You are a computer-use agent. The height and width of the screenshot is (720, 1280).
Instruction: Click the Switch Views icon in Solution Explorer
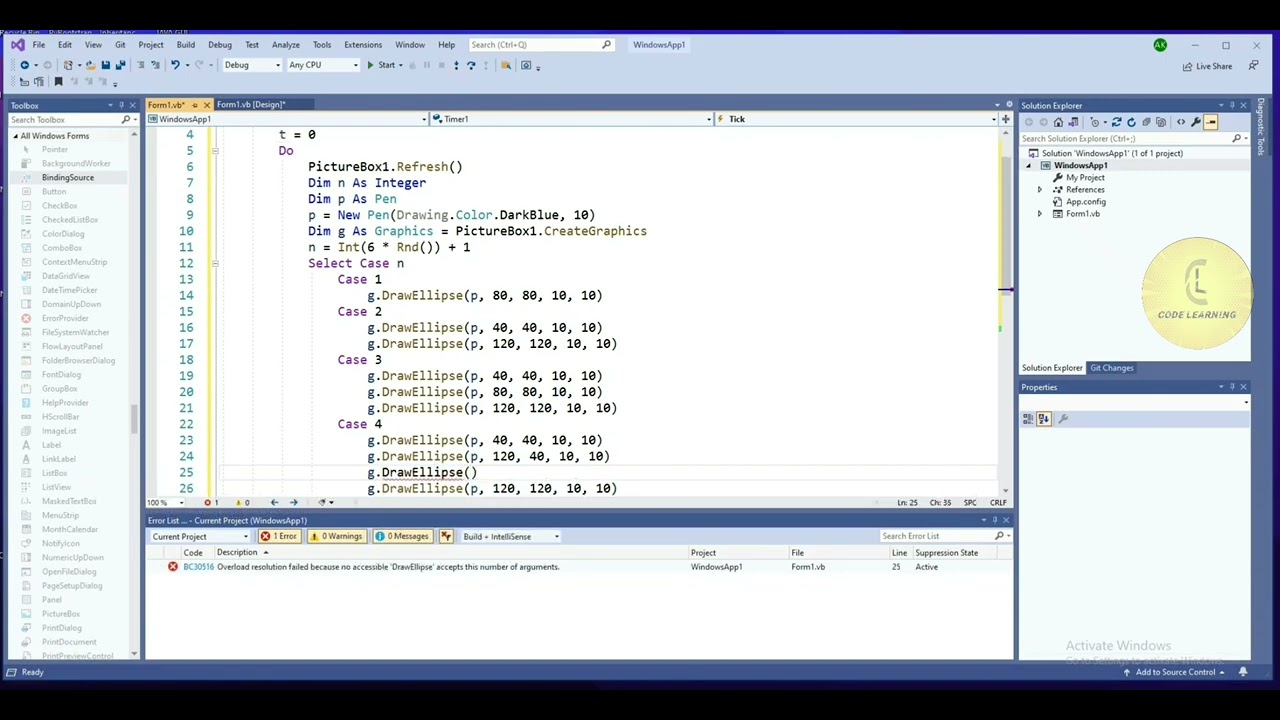click(x=1074, y=122)
